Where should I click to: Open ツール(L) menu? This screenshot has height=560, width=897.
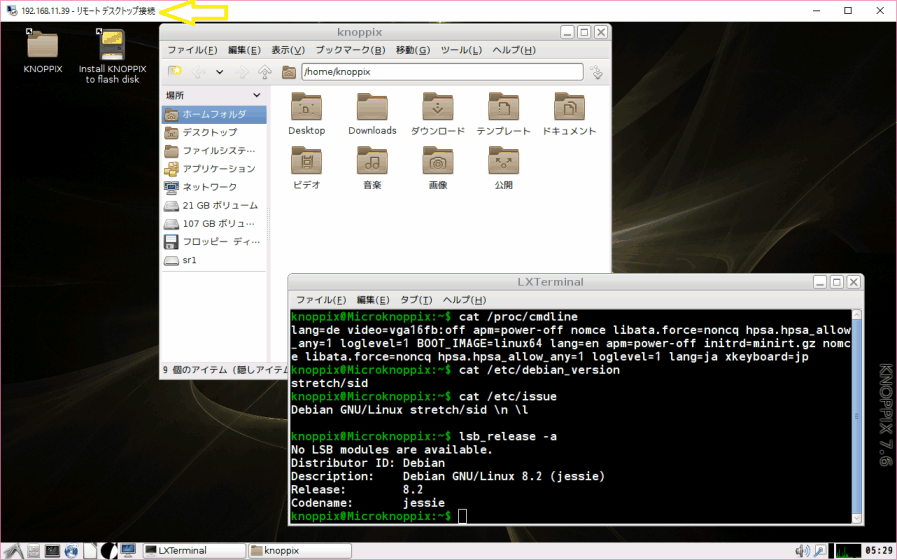tap(461, 50)
